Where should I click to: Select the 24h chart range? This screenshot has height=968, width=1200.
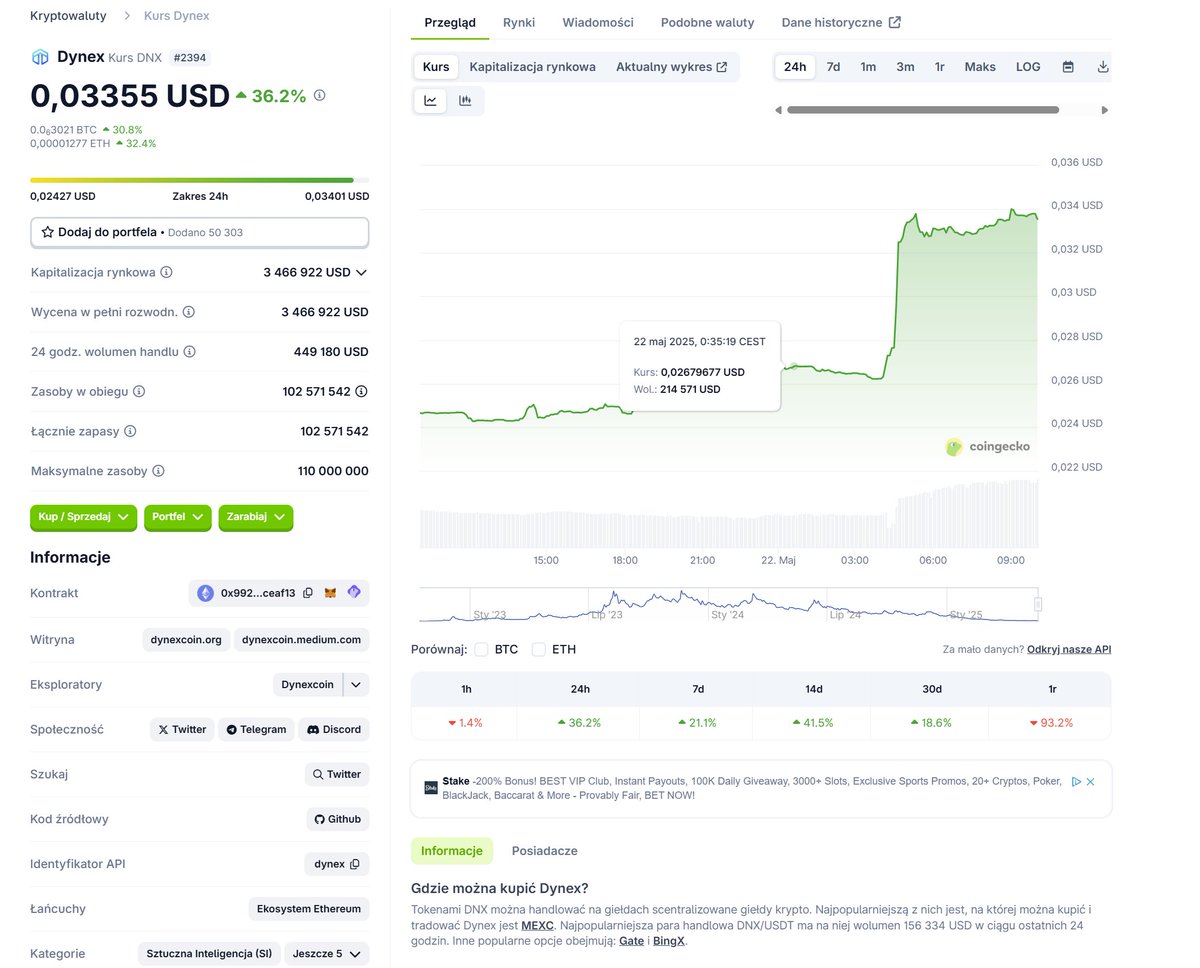coord(795,67)
